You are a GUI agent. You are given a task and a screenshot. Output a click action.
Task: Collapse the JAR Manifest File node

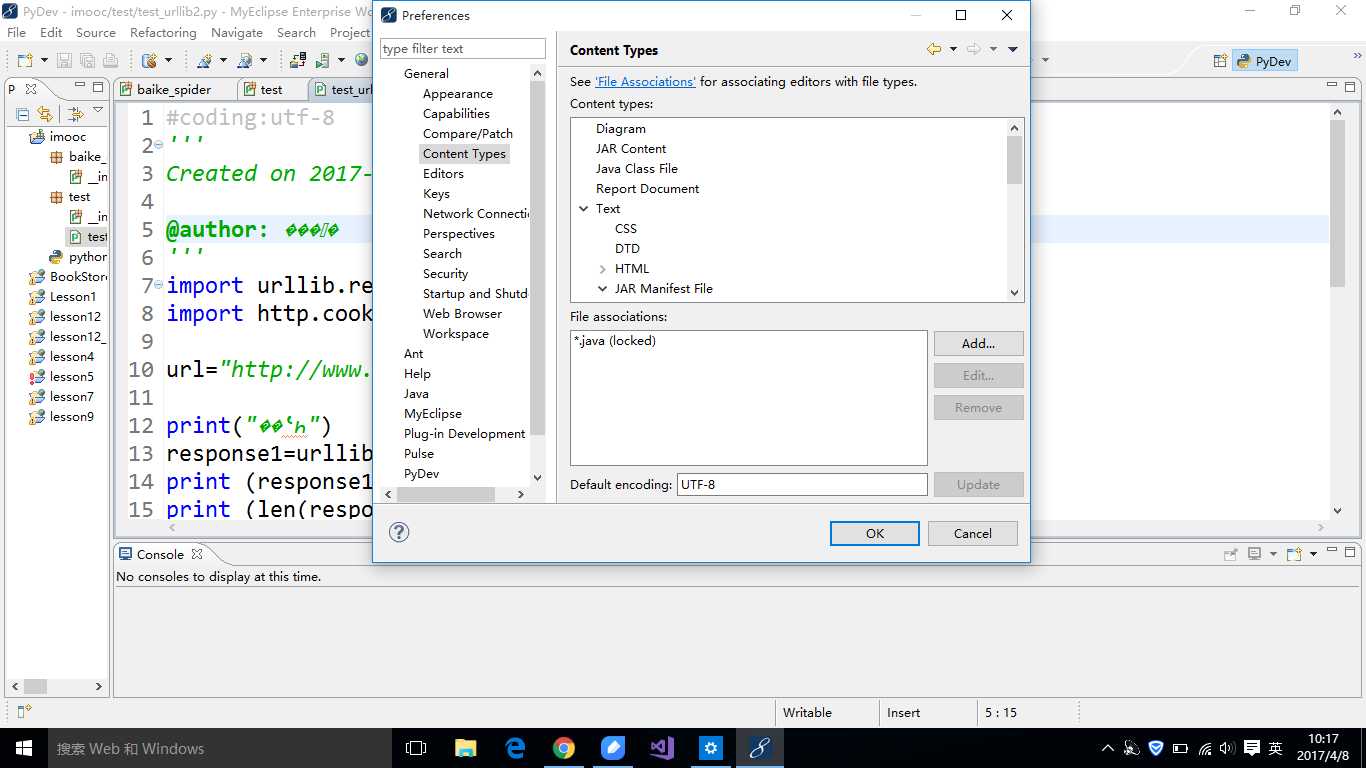(603, 289)
